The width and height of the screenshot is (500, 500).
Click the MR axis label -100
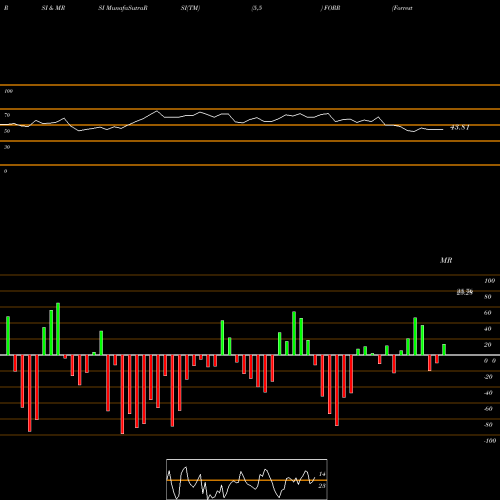click(x=490, y=441)
